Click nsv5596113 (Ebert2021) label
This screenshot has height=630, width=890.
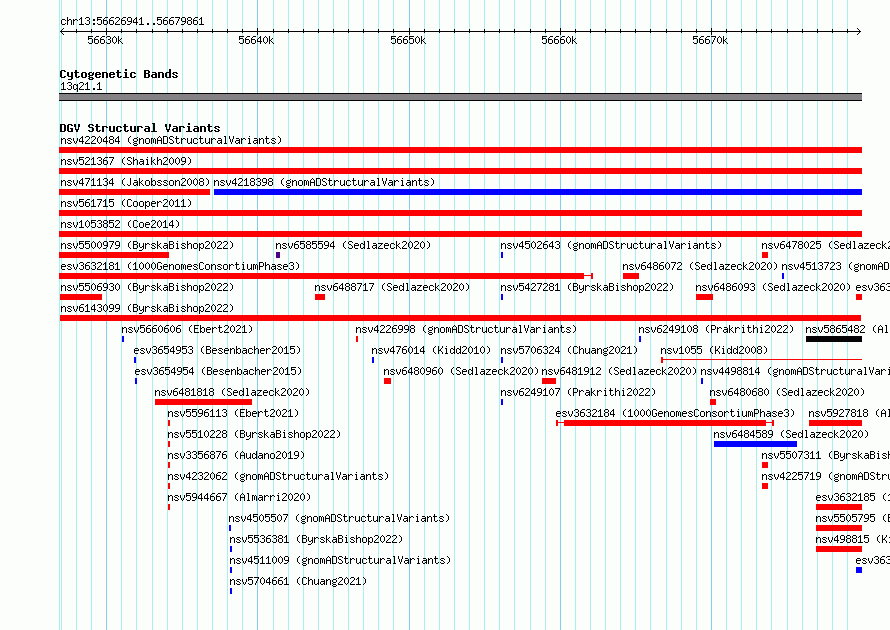click(233, 413)
